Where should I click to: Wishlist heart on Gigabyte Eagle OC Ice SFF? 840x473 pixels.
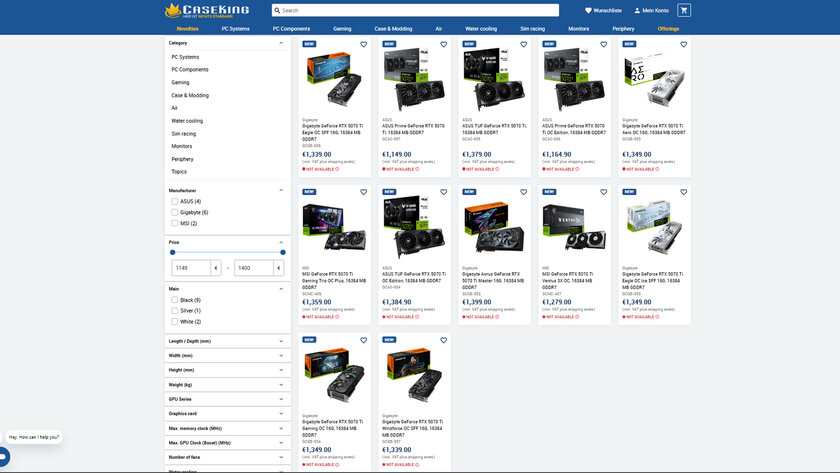pyautogui.click(x=683, y=192)
